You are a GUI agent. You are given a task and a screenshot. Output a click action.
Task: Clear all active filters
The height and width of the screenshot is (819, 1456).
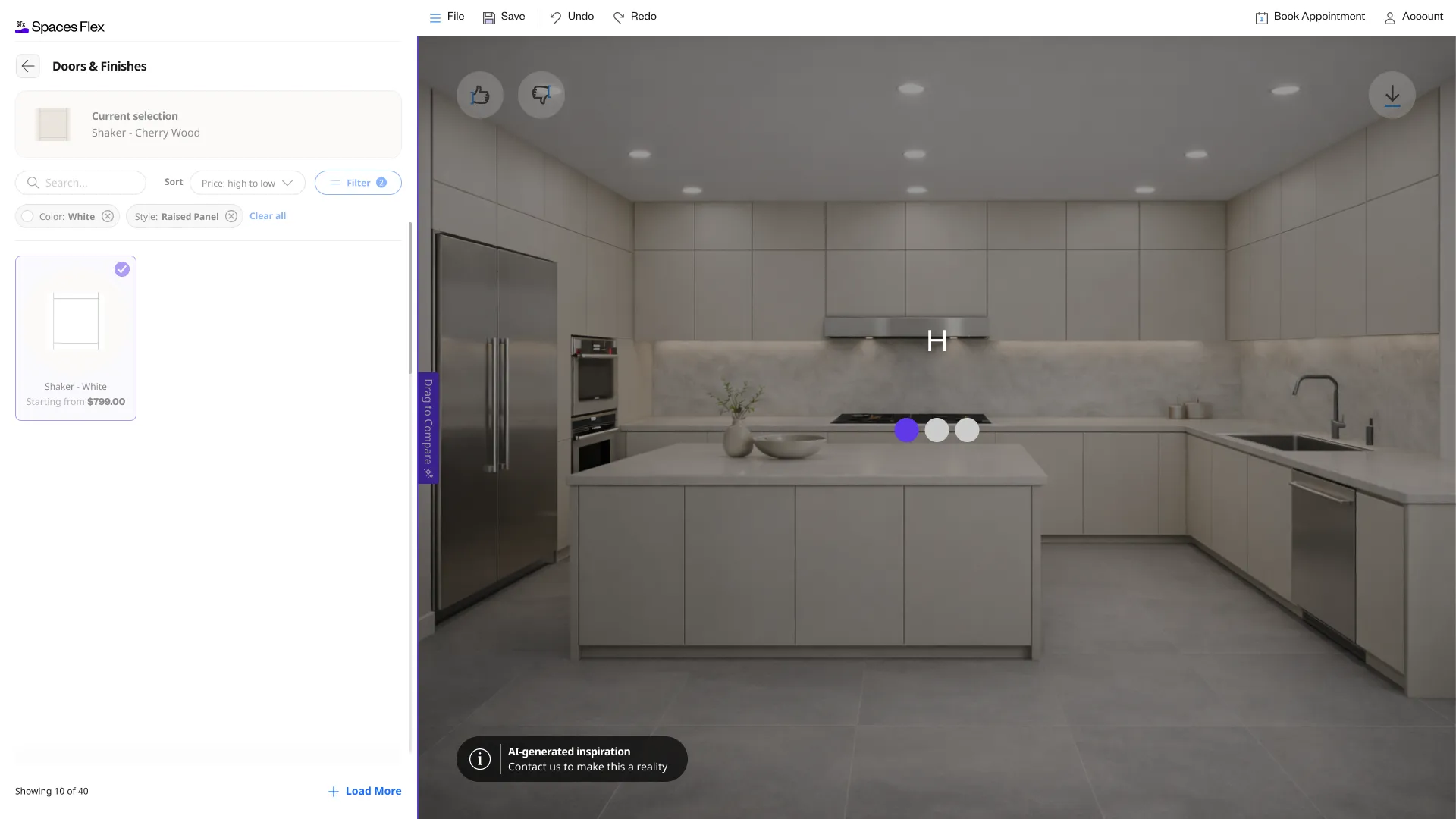(268, 216)
